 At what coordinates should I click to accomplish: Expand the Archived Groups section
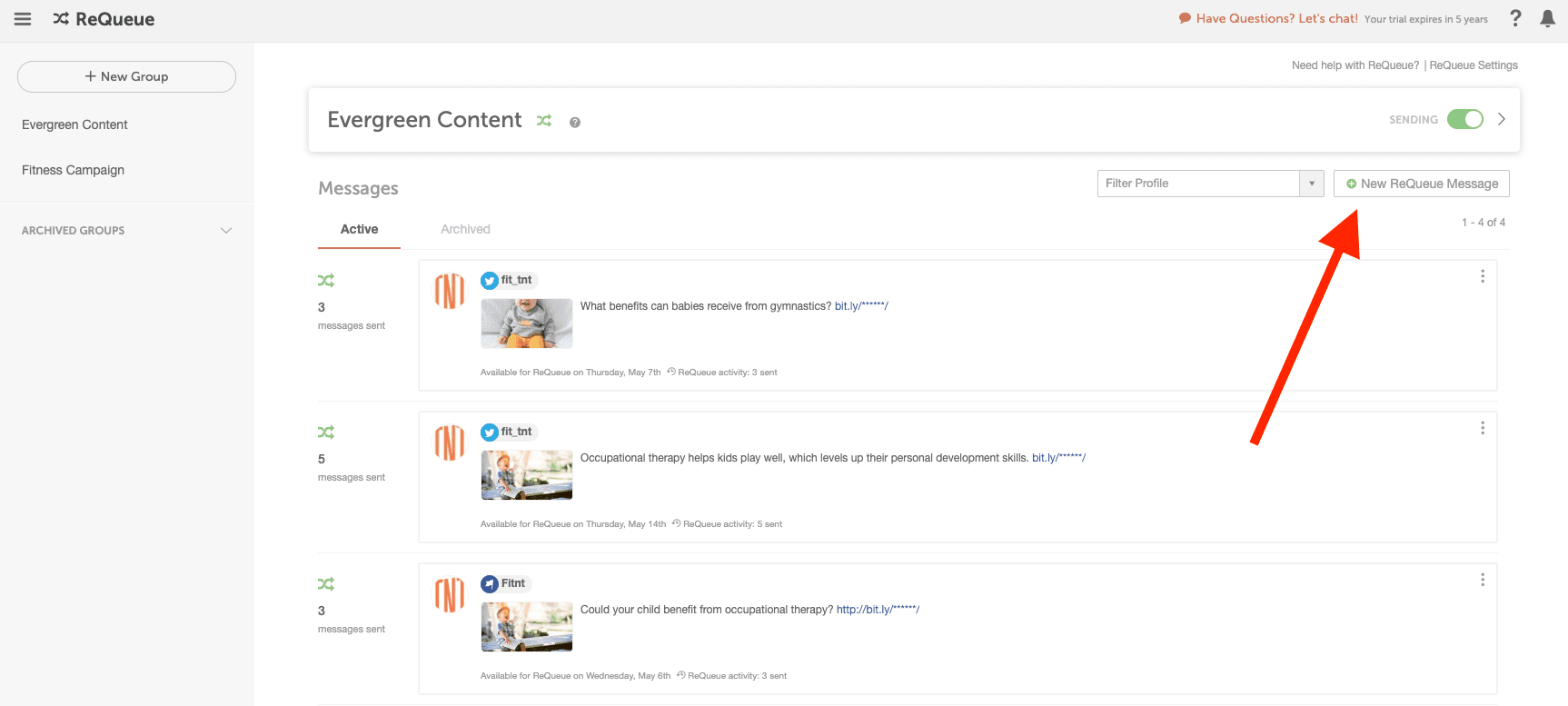(x=127, y=231)
